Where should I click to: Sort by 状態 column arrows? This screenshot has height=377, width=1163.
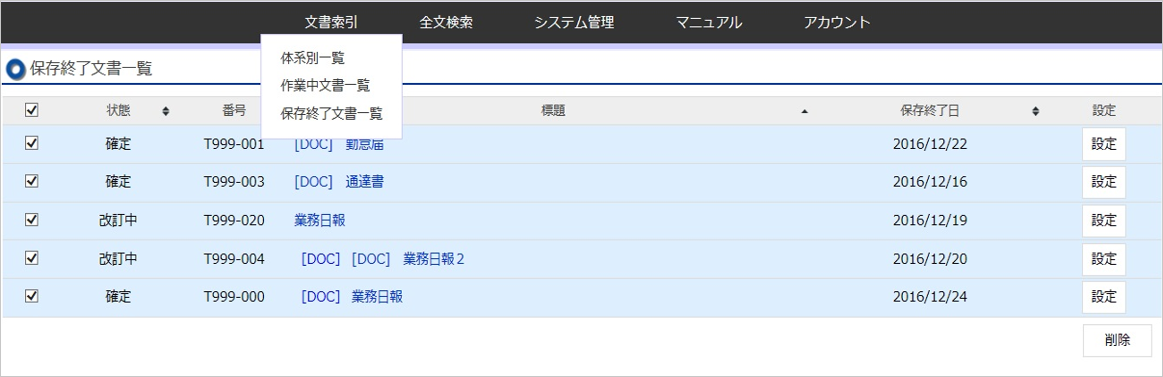pyautogui.click(x=165, y=111)
